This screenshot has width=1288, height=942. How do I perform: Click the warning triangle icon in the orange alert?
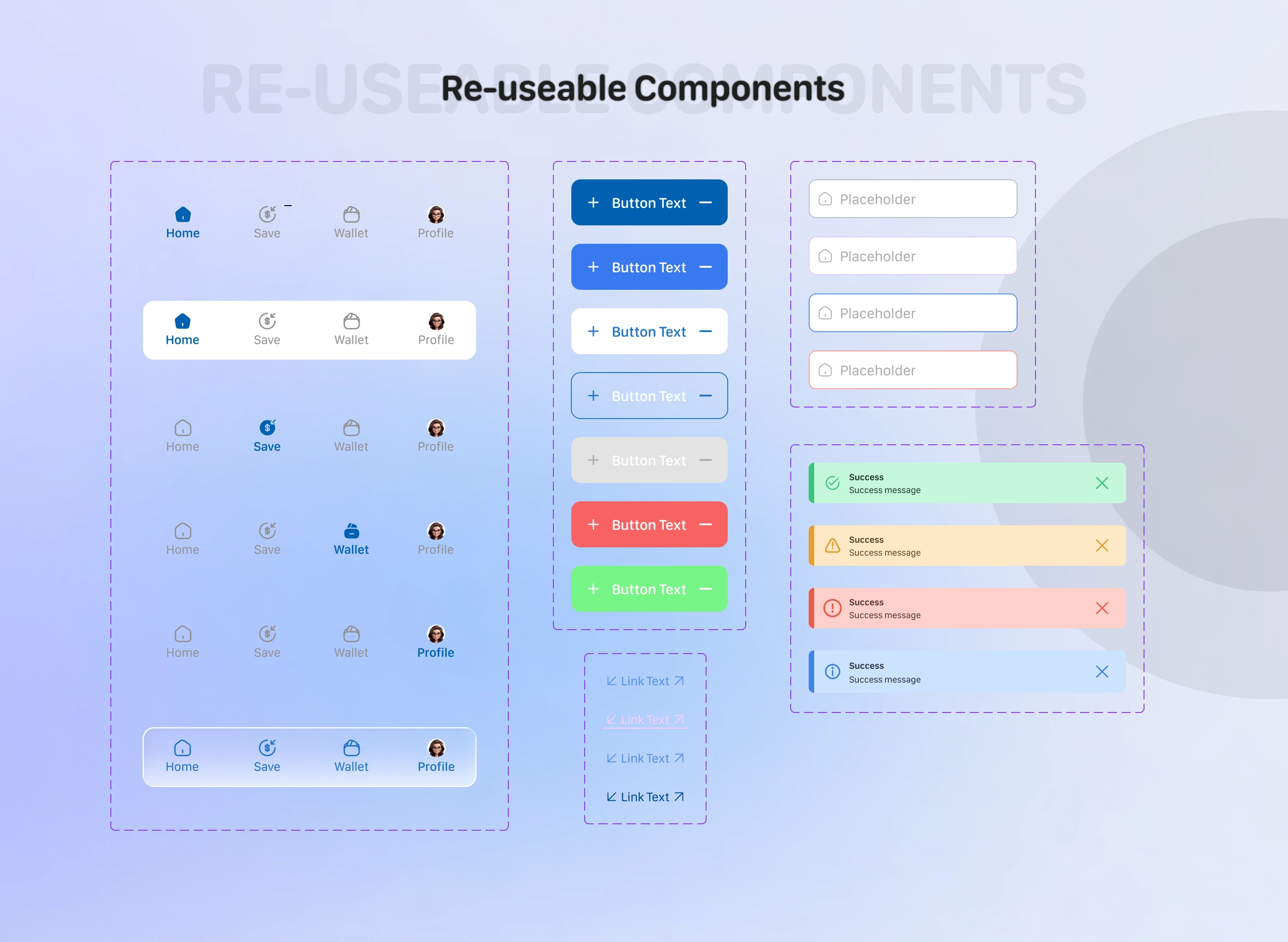pos(833,546)
